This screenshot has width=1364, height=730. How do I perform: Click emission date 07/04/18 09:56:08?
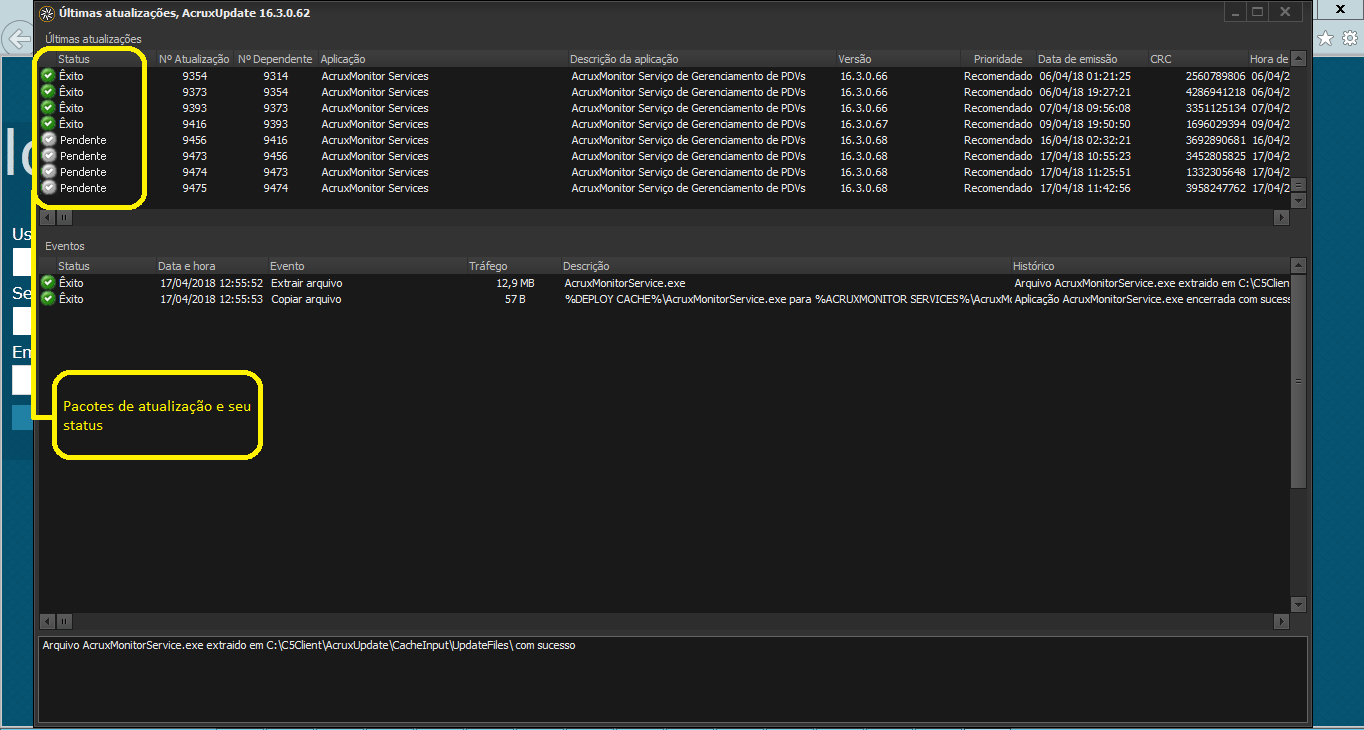coord(1085,108)
